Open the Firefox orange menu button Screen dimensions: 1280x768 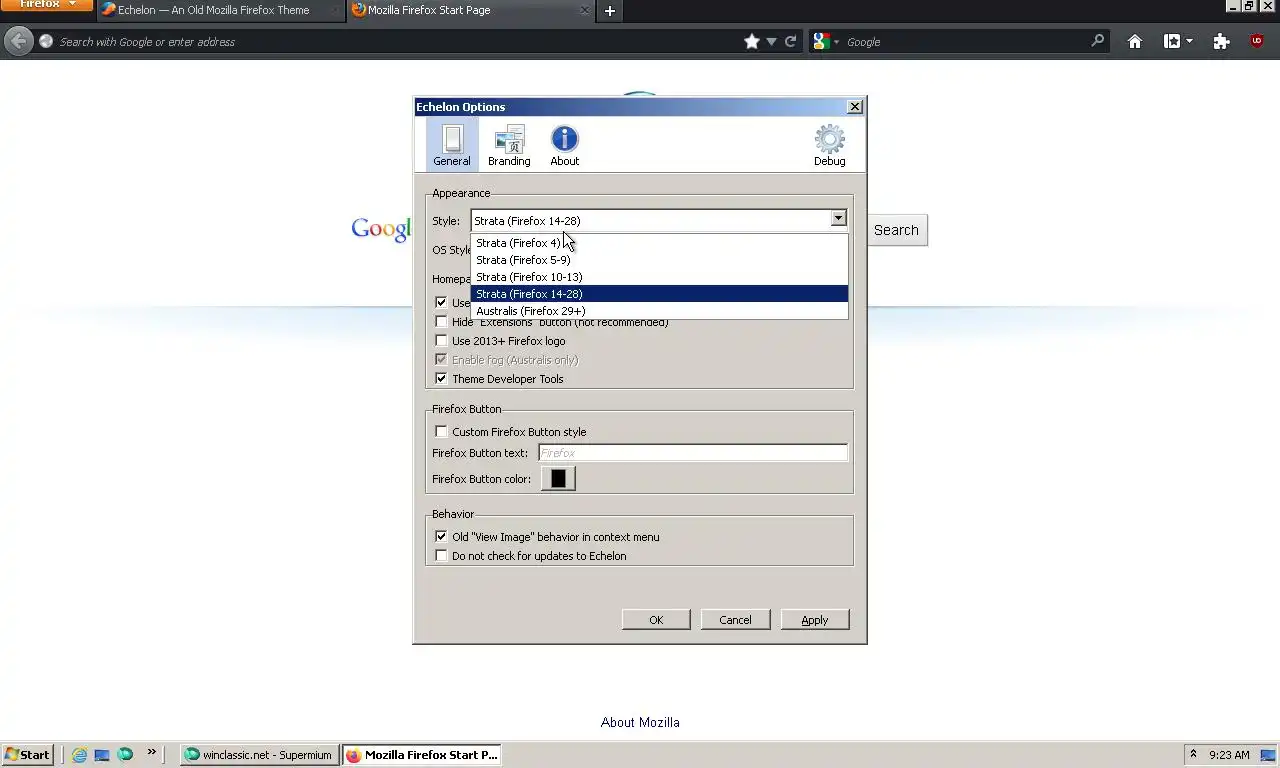click(46, 5)
